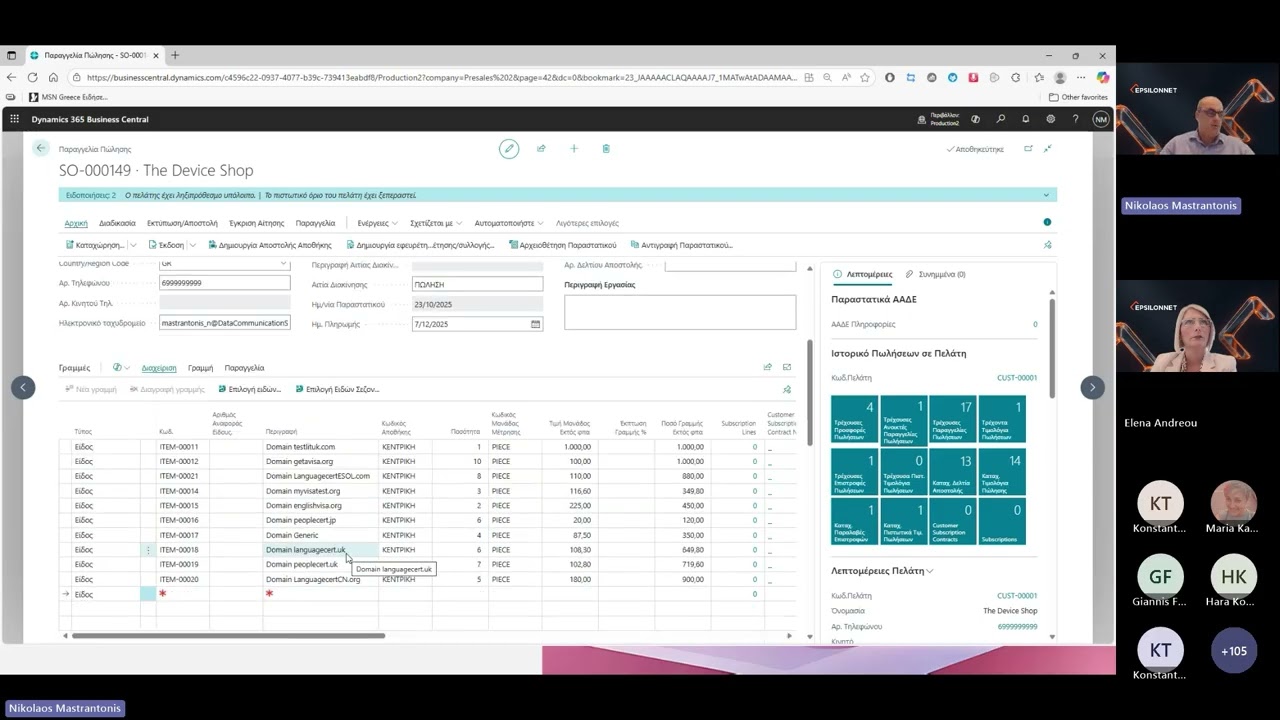Delete the order using trash icon
This screenshot has height=720, width=1280.
coord(606,149)
